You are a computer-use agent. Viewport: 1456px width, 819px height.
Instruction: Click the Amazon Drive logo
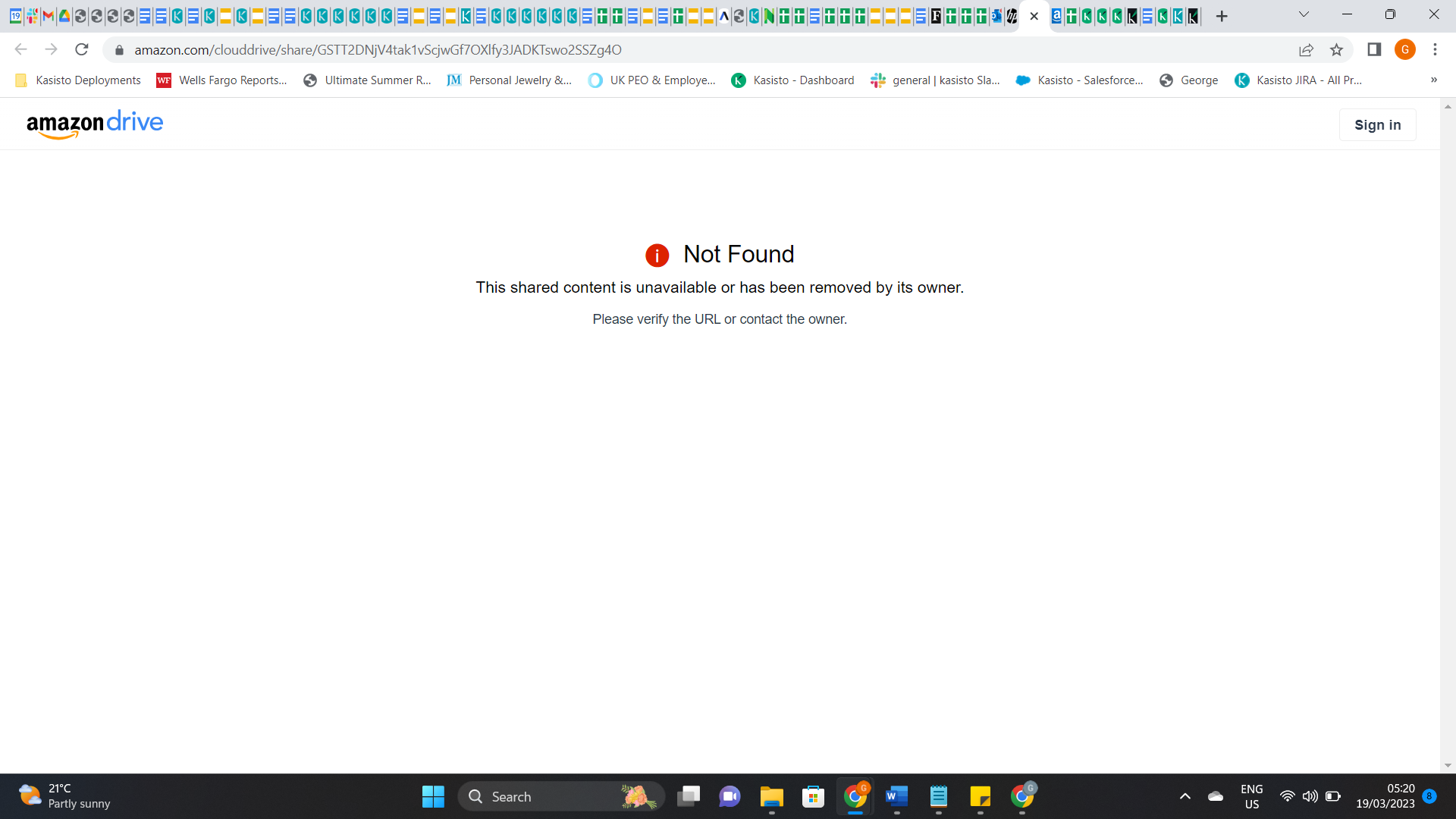tap(95, 124)
